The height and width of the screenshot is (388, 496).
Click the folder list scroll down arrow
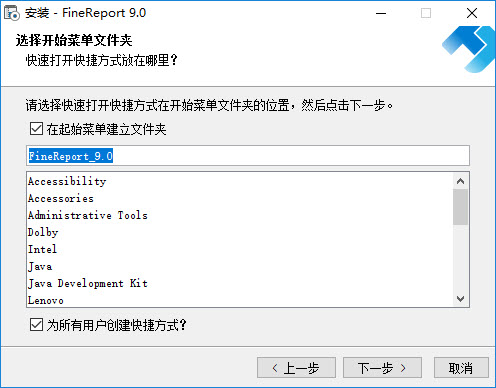pyautogui.click(x=460, y=298)
